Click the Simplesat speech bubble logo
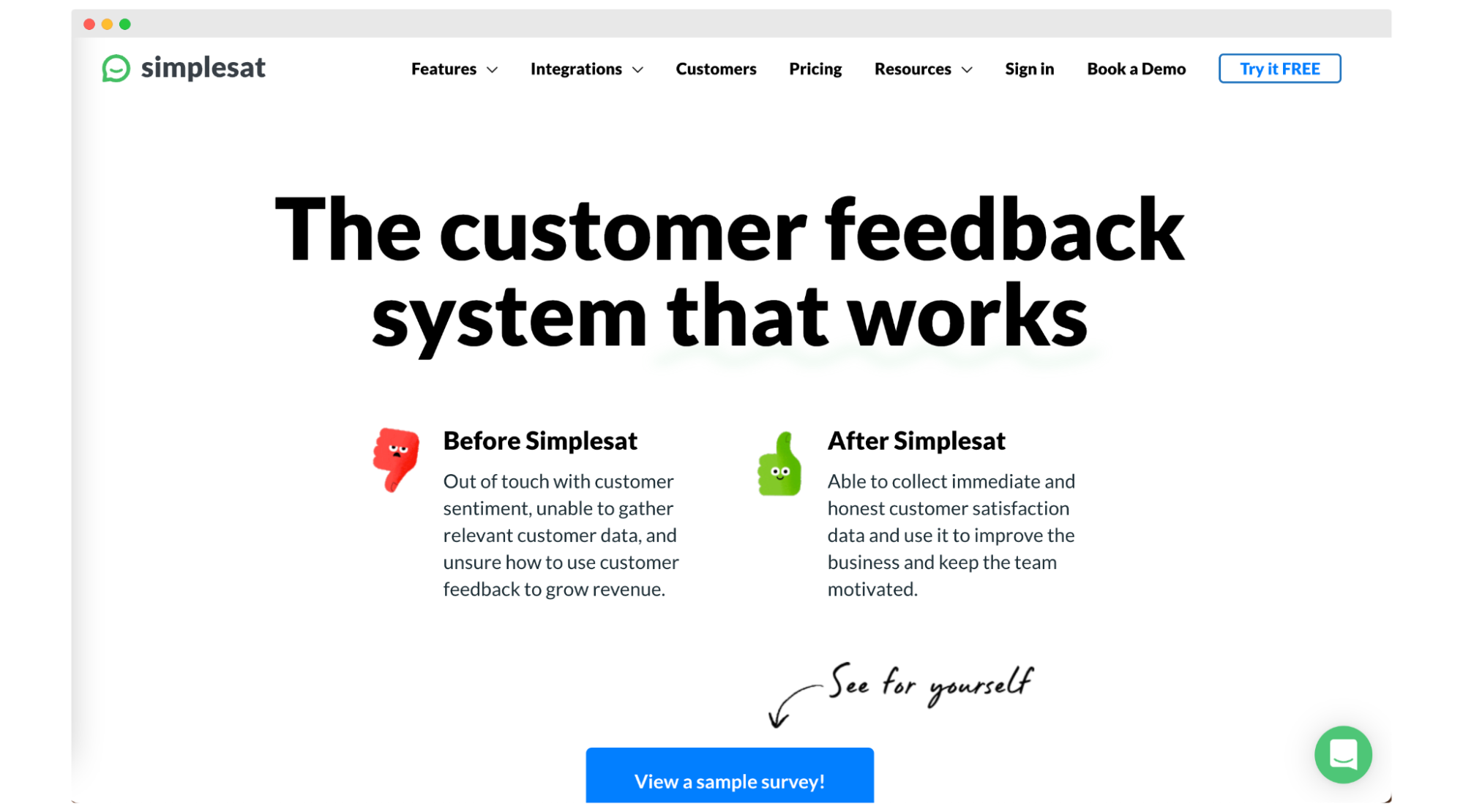The width and height of the screenshot is (1463, 812). click(x=115, y=67)
